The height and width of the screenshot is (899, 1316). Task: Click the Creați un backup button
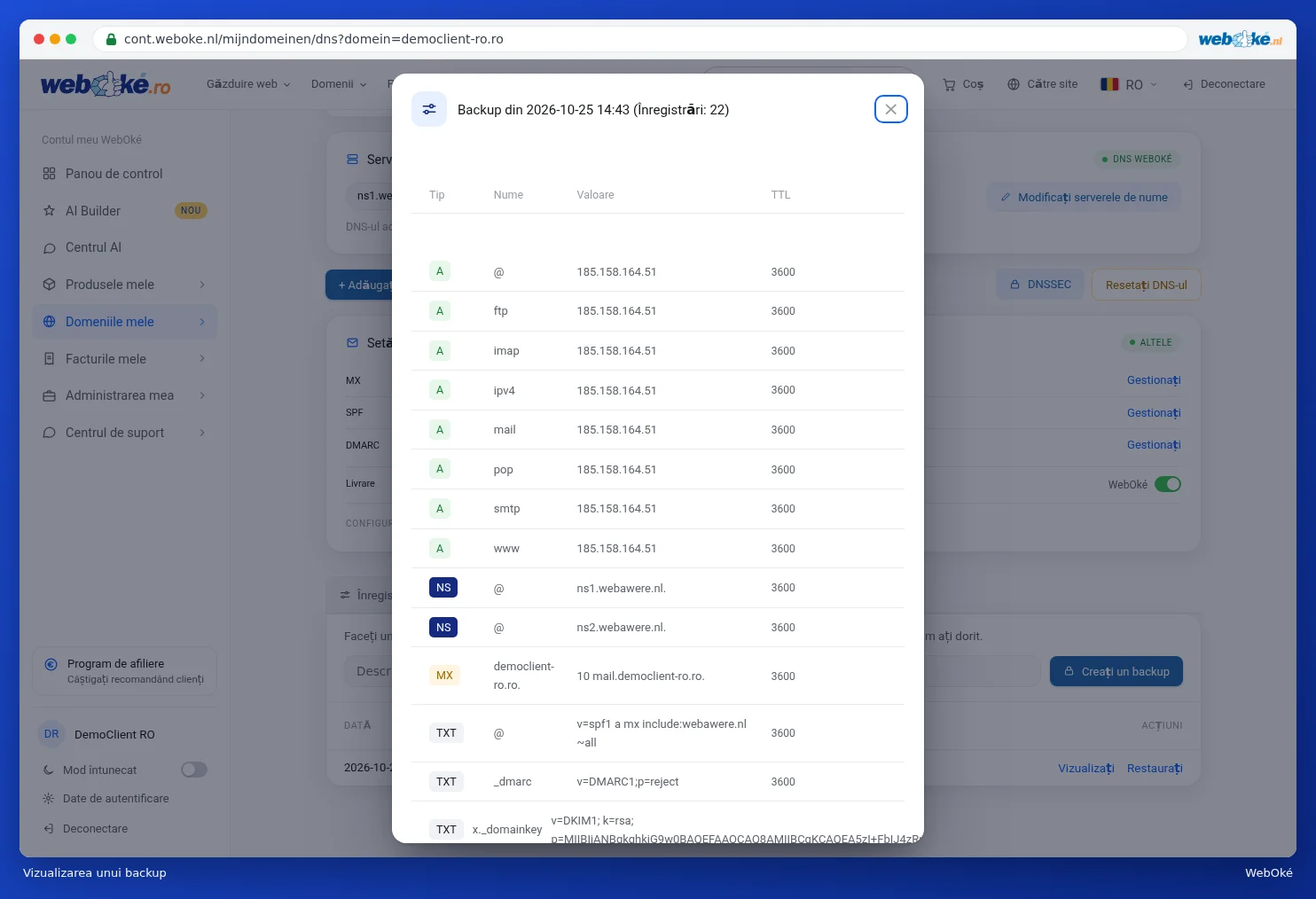pyautogui.click(x=1116, y=671)
